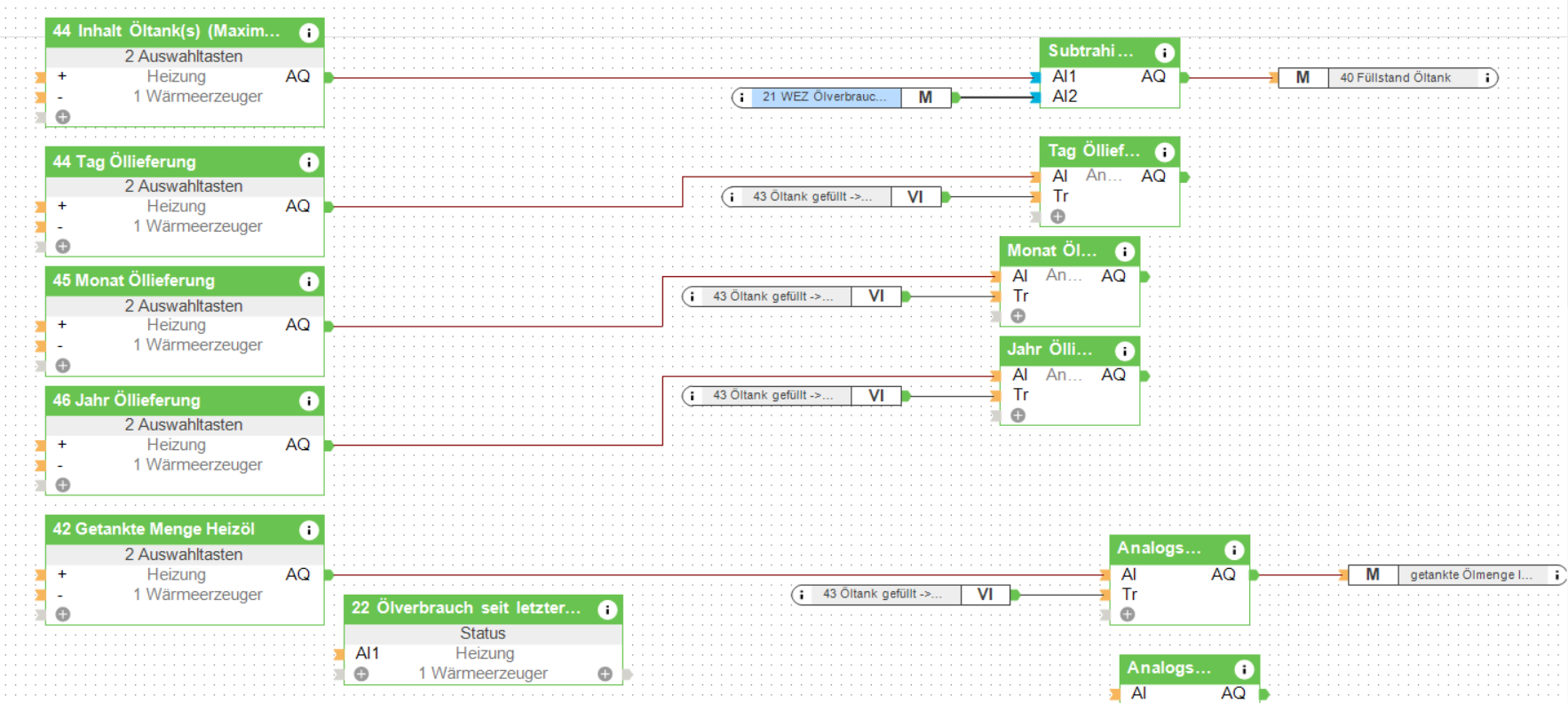Open info icon of lower Analogs... block
Viewport: 1568px width, 703px height.
[x=1244, y=669]
